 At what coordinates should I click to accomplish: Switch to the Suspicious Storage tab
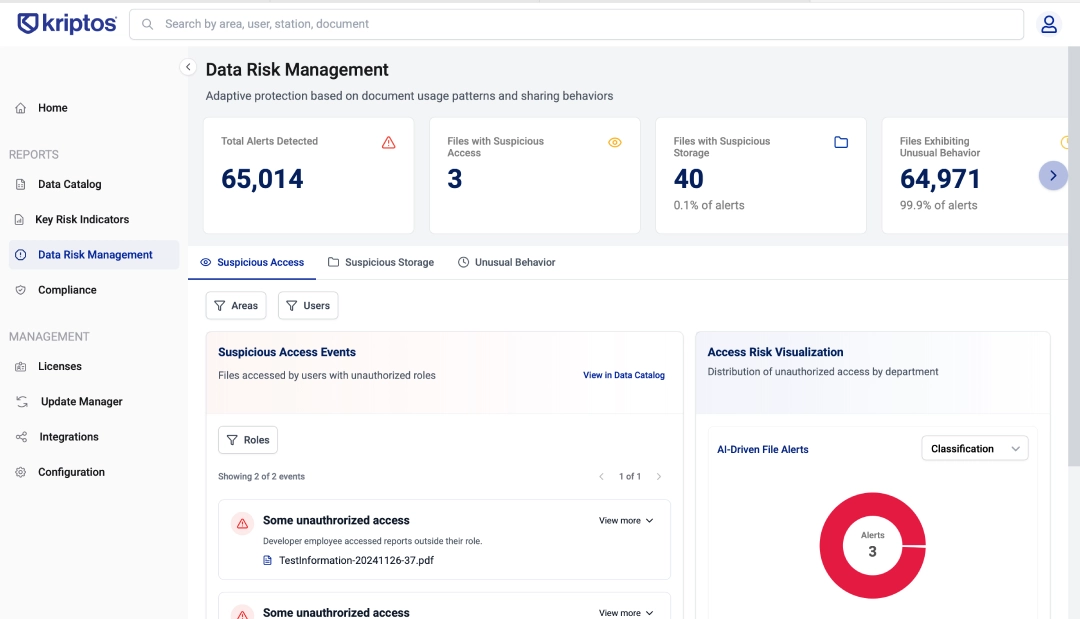[x=383, y=262]
